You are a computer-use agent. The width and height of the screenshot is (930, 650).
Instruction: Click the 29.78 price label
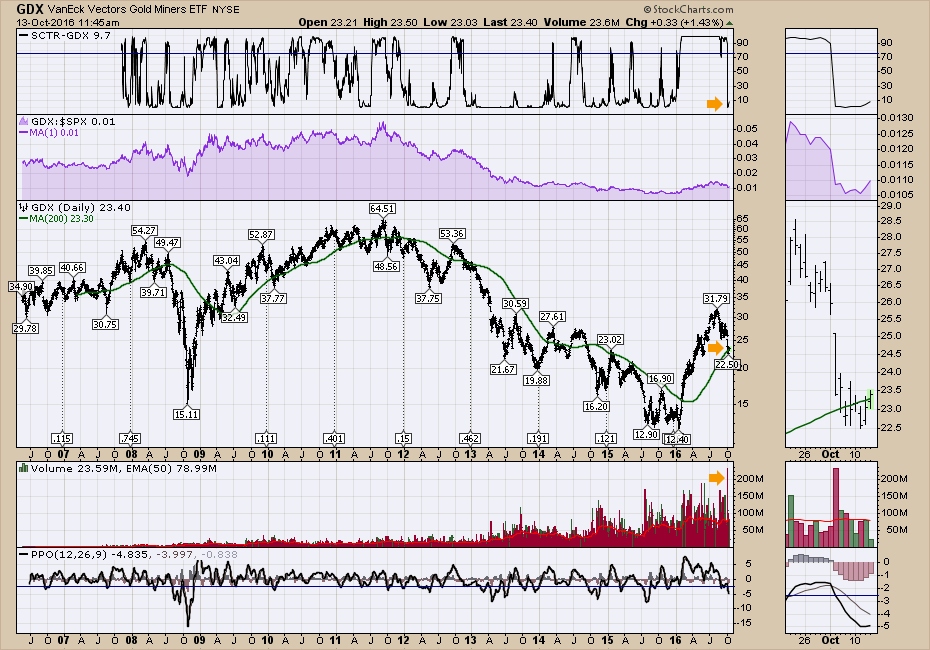(25, 328)
